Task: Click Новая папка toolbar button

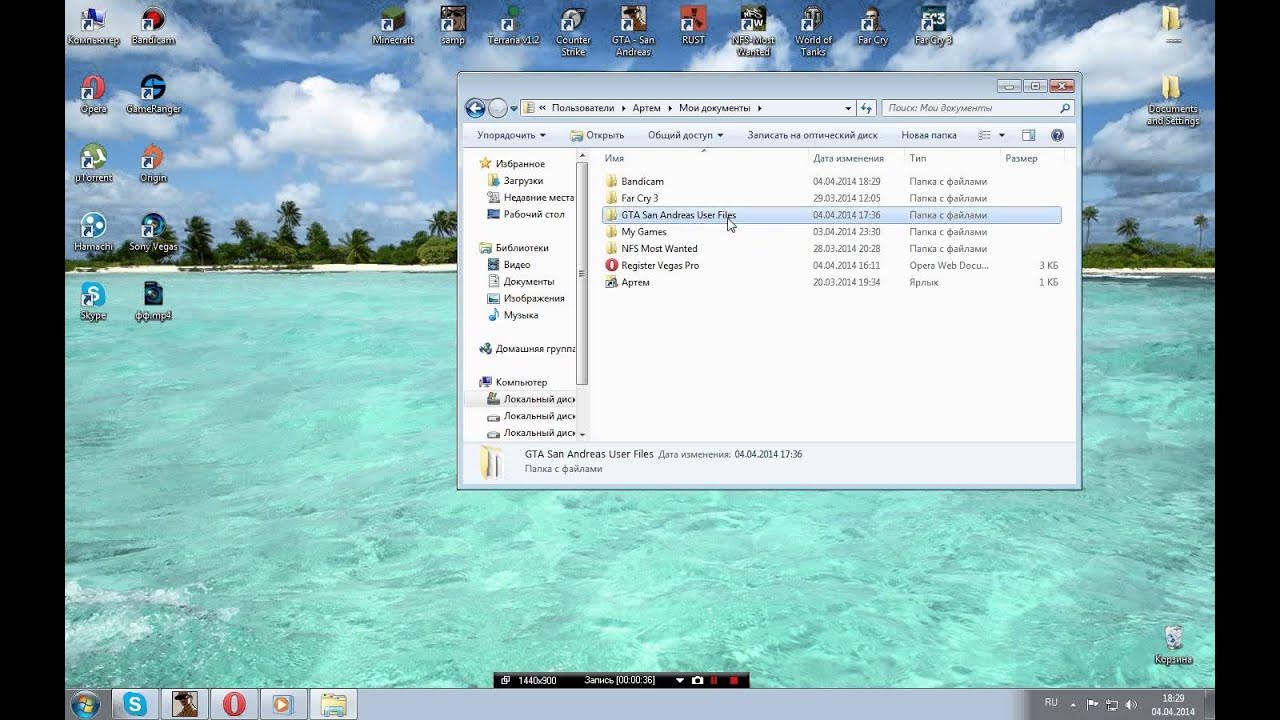Action: pyautogui.click(x=929, y=135)
